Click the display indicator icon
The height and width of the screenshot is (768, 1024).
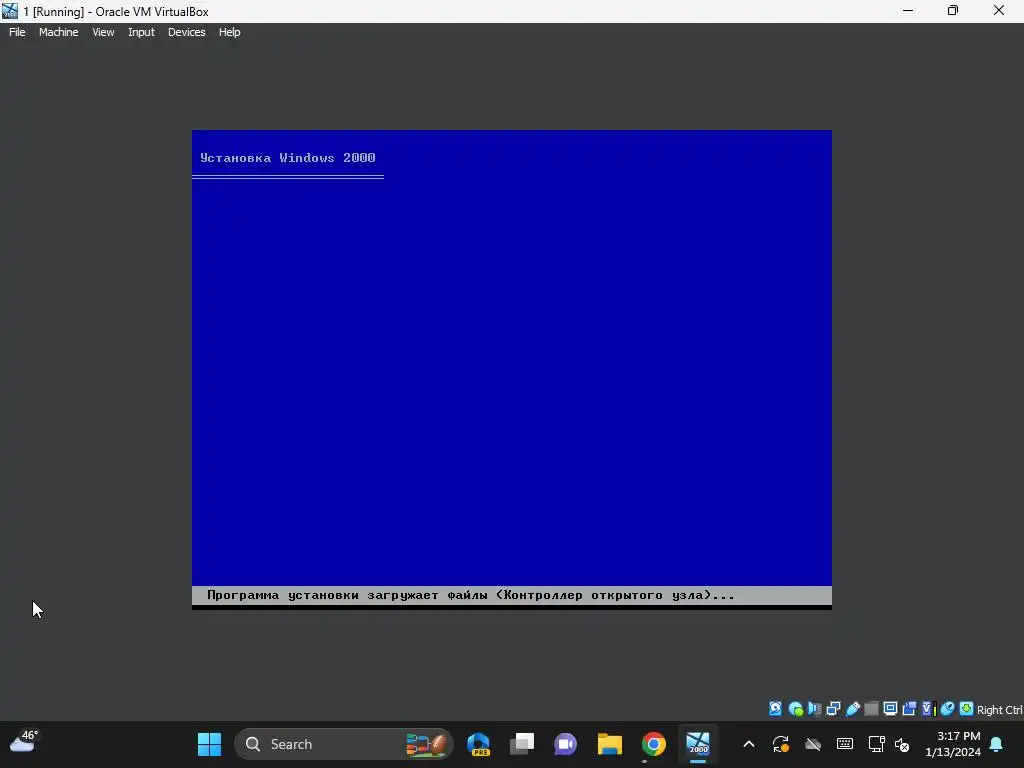coord(890,709)
